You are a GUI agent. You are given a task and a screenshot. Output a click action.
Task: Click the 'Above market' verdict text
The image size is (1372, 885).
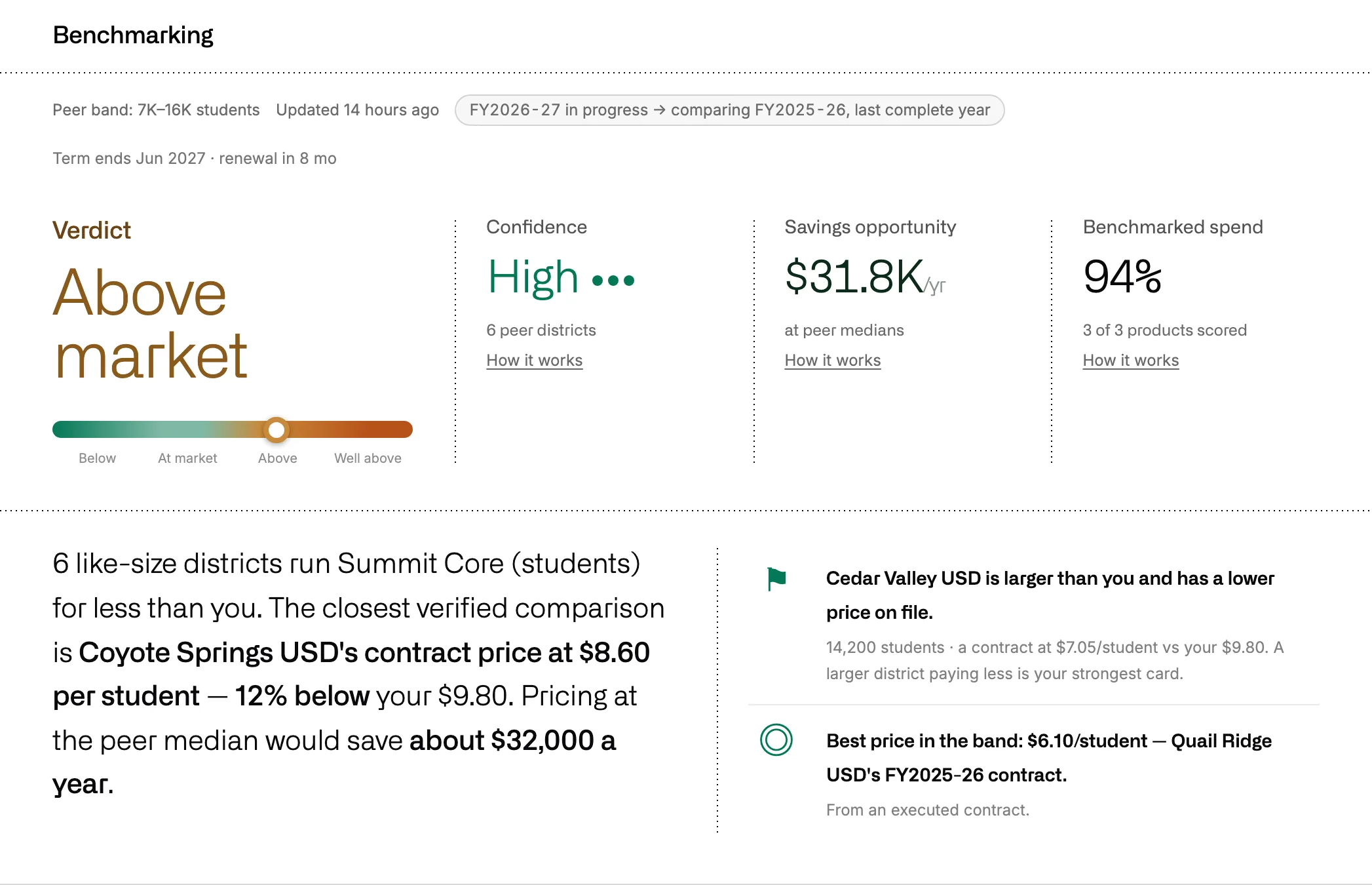pos(150,324)
